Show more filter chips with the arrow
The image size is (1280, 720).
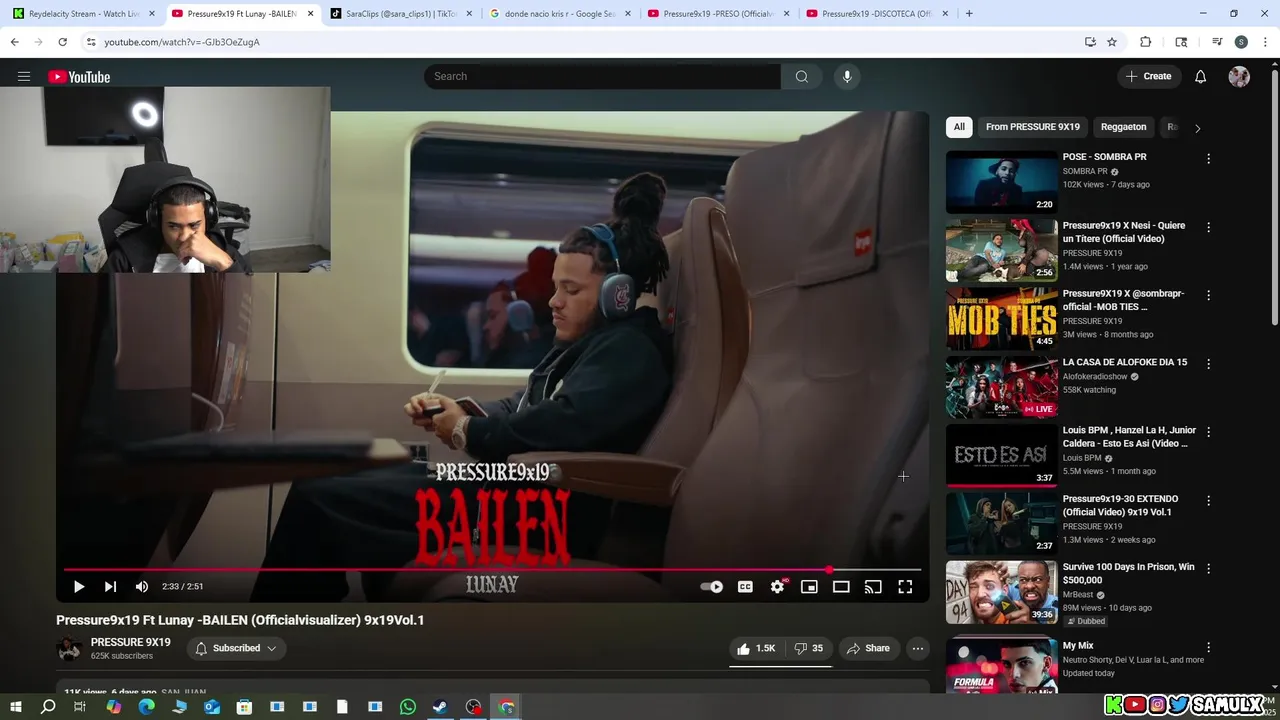(1197, 128)
